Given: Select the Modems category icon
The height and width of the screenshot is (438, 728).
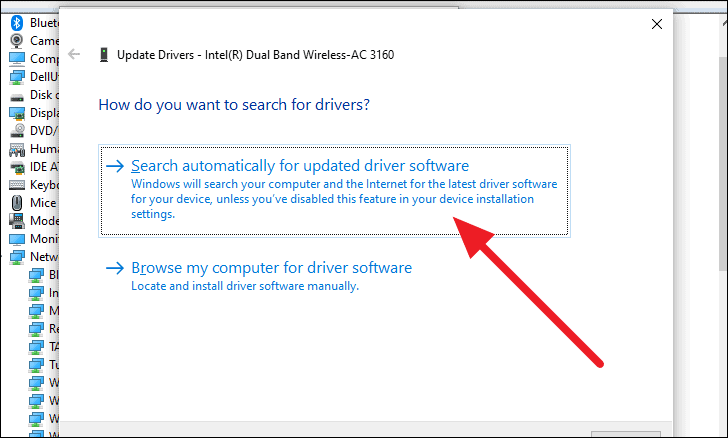Looking at the screenshot, I should 17,221.
